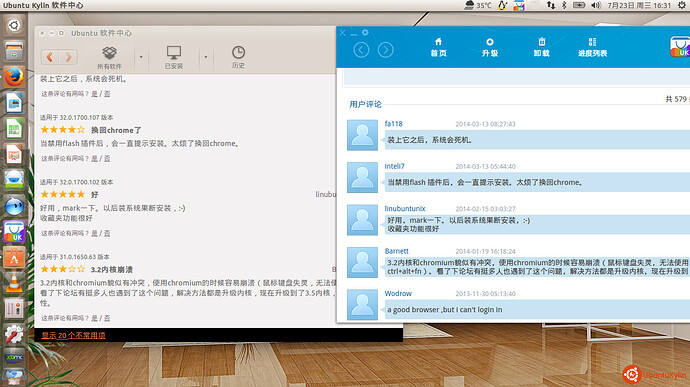Image resolution: width=690 pixels, height=387 pixels.
Task: Open the clock showing 7月23日 周三 16:31
Action: (639, 5)
